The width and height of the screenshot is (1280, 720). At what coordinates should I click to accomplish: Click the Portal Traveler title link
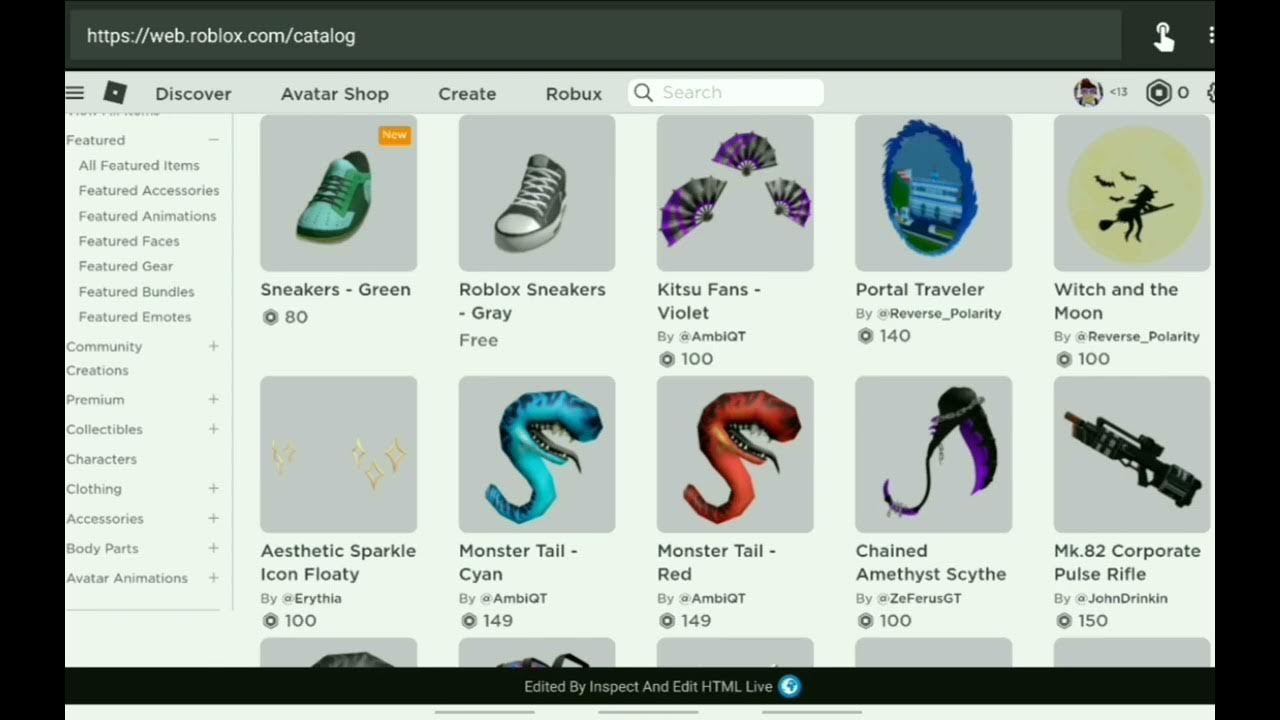coord(920,289)
